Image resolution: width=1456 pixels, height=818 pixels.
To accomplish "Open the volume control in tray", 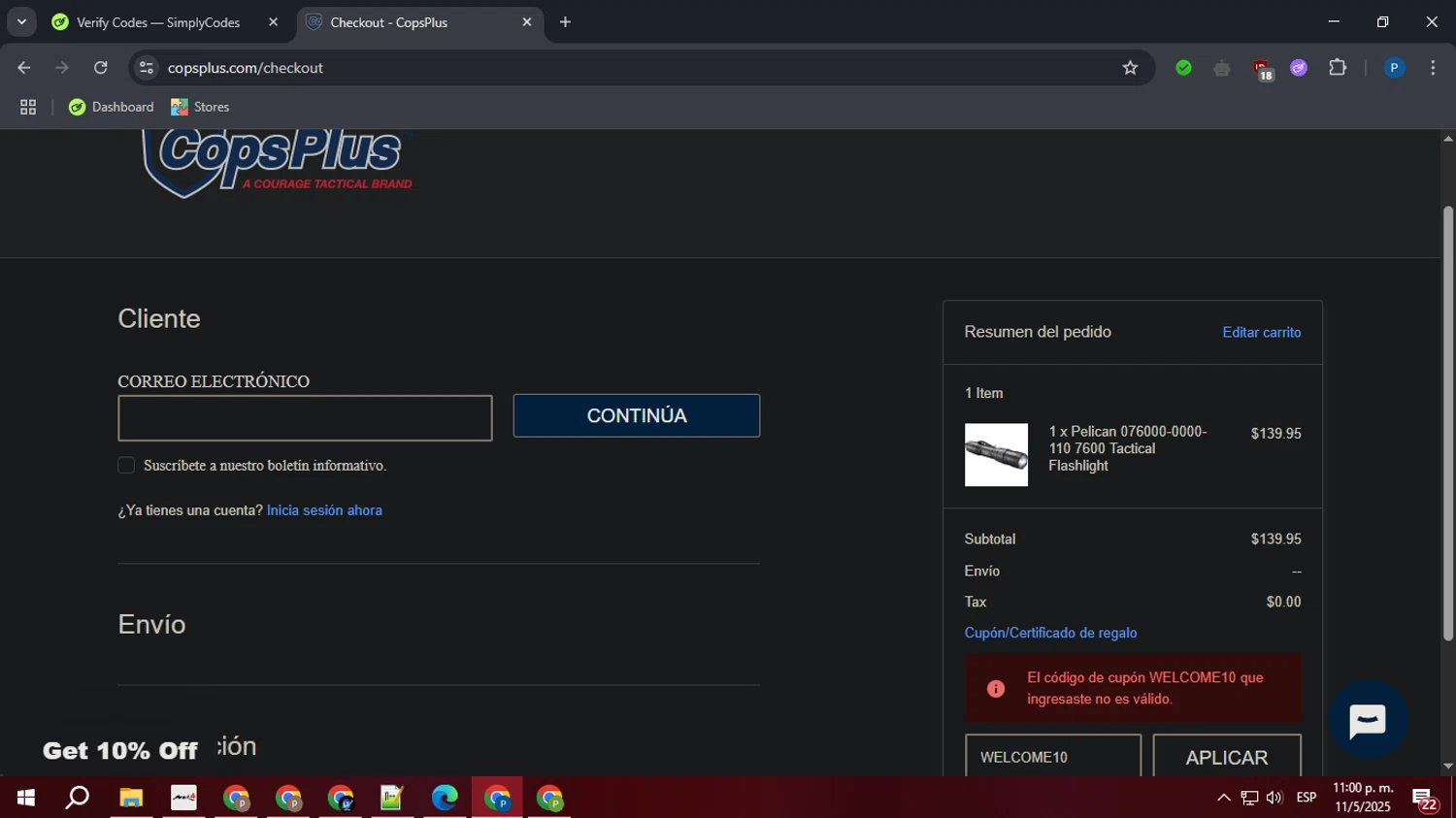I will [x=1274, y=798].
